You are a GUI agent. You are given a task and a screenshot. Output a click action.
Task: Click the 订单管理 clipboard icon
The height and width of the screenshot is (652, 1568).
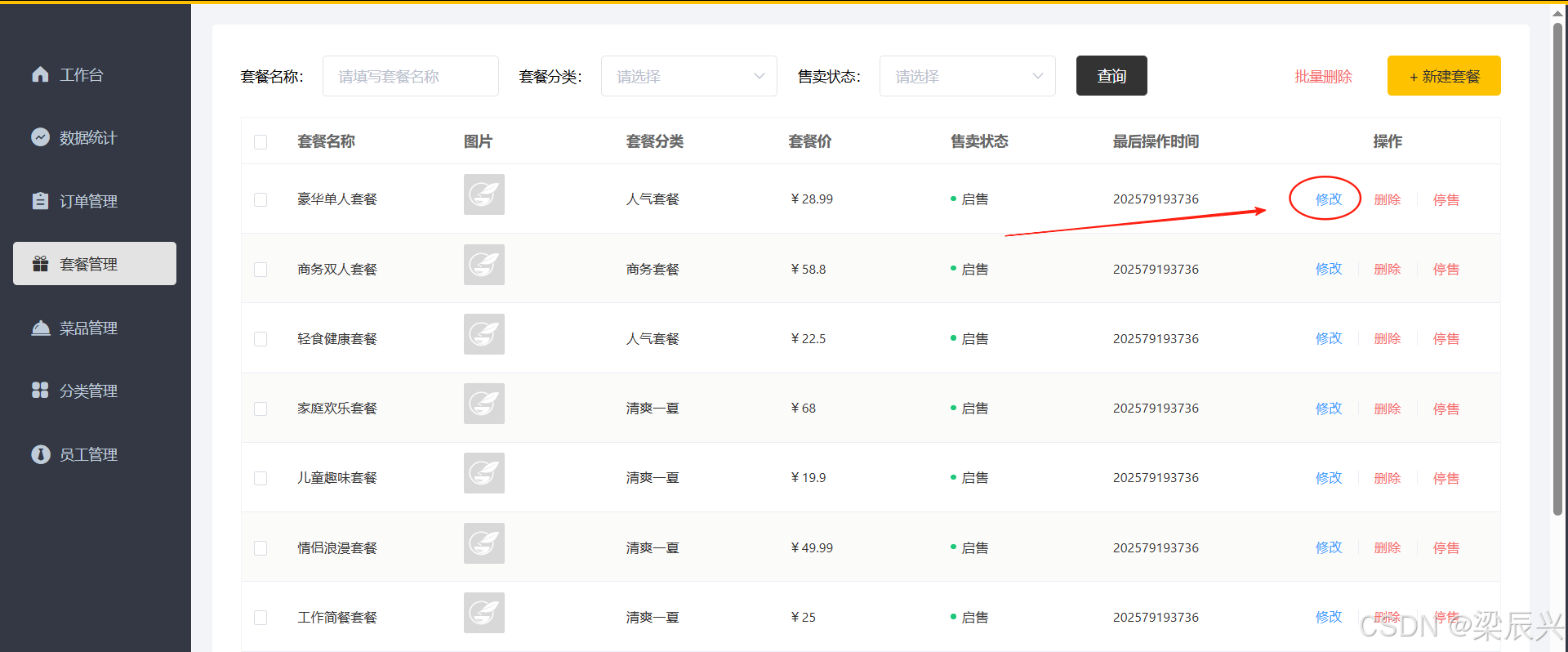pos(40,201)
